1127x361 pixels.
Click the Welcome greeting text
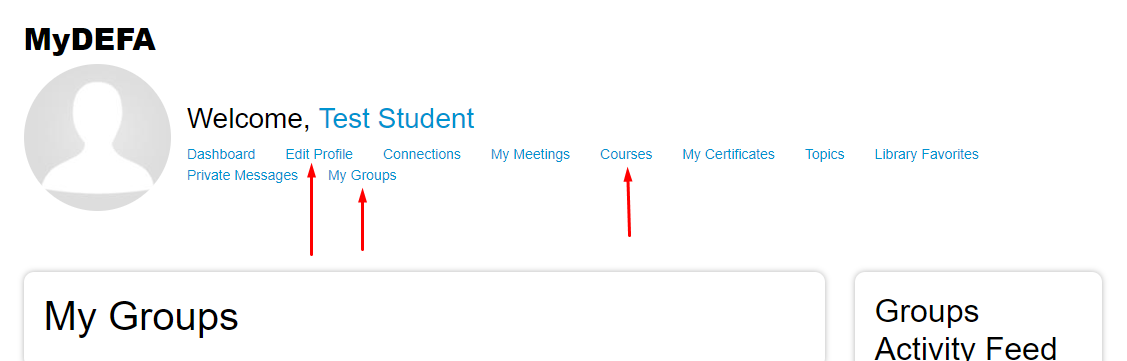coord(248,119)
